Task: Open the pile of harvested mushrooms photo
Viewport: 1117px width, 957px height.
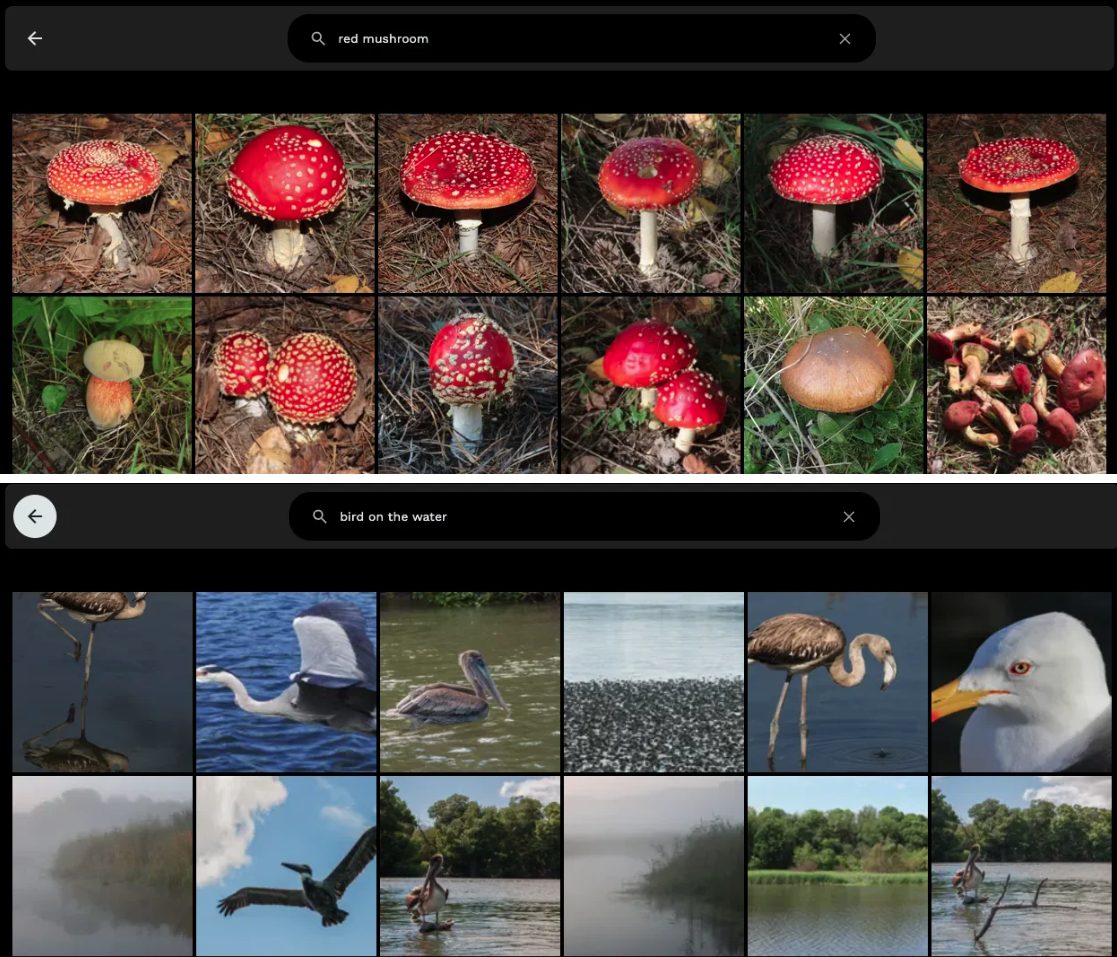Action: [x=1016, y=385]
